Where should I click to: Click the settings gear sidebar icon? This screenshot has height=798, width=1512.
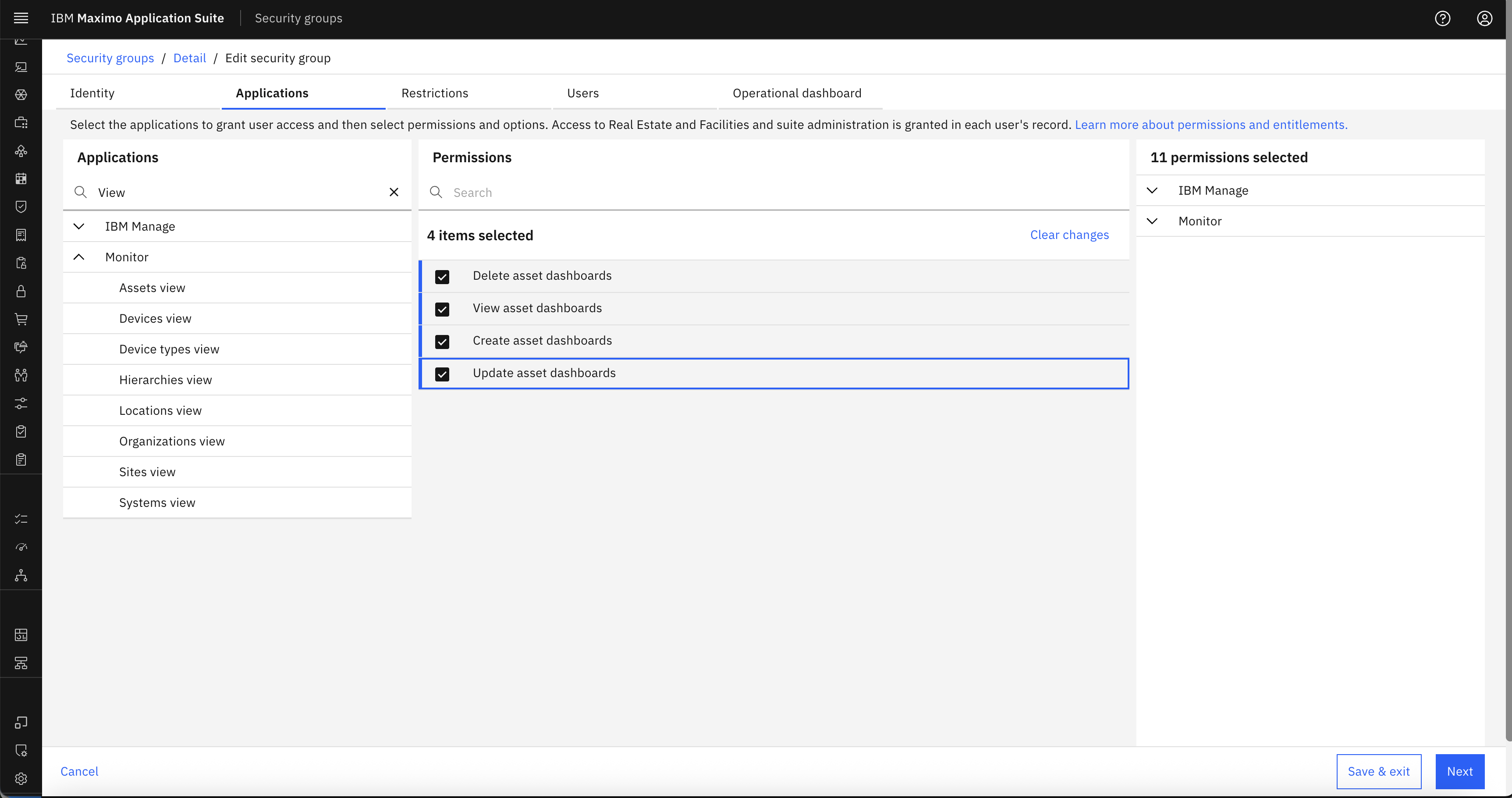point(21,779)
